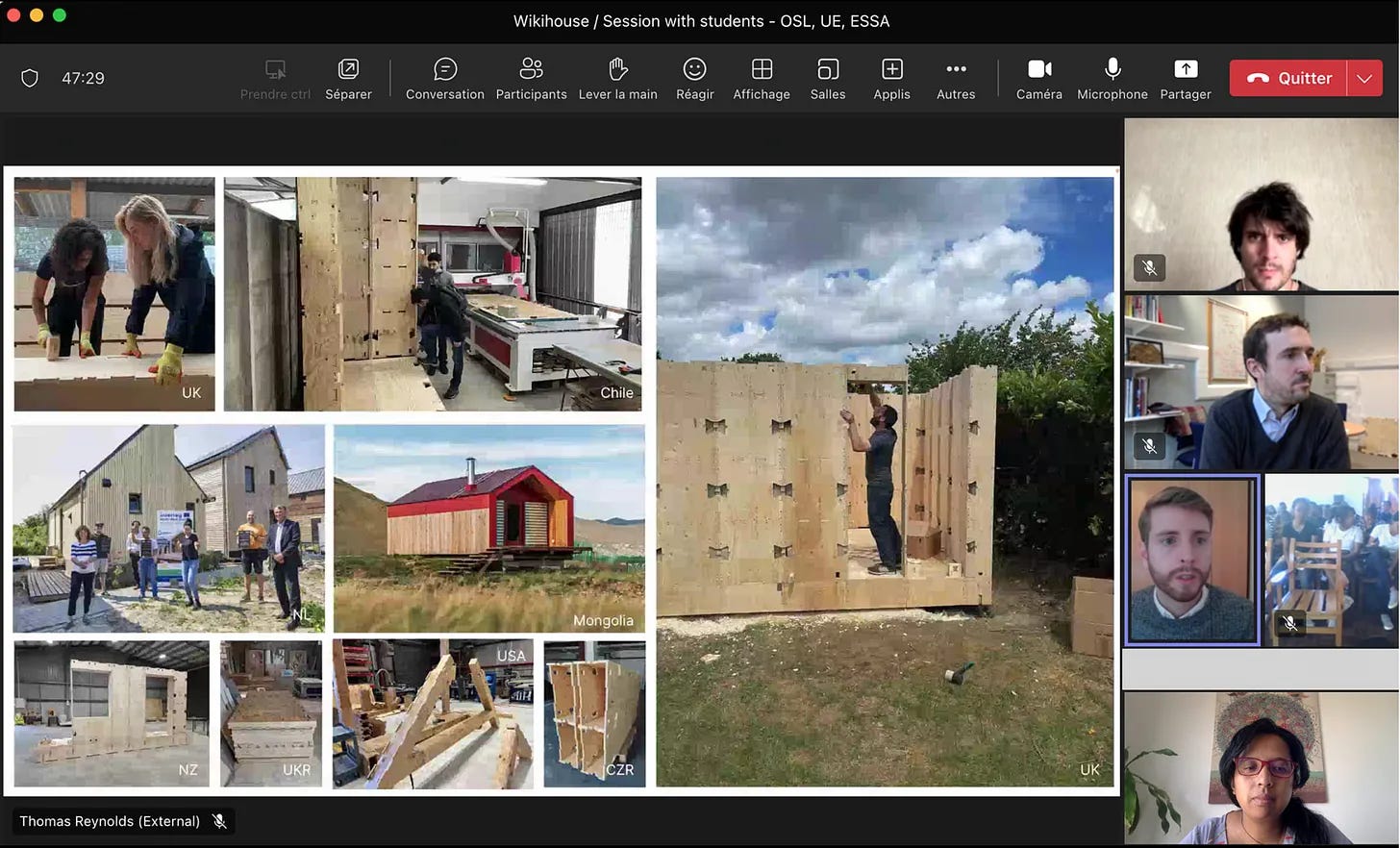Click Séparer to pop out the shared content
The height and width of the screenshot is (848, 1400).
click(348, 79)
